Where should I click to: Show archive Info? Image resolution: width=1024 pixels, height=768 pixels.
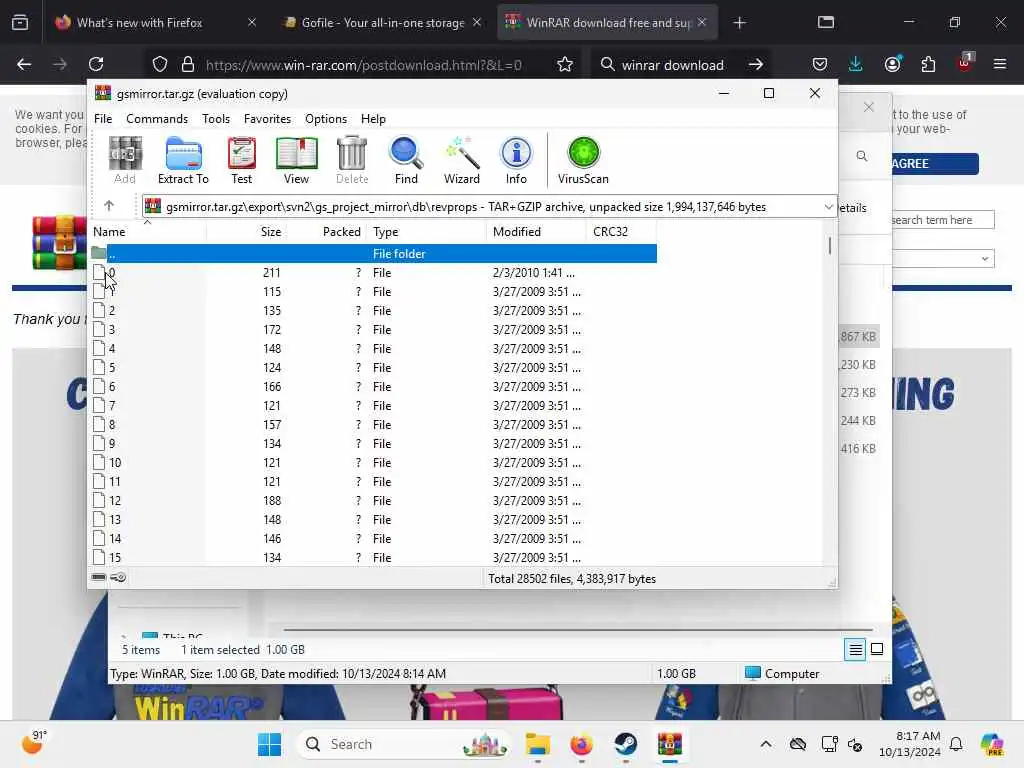tap(516, 160)
